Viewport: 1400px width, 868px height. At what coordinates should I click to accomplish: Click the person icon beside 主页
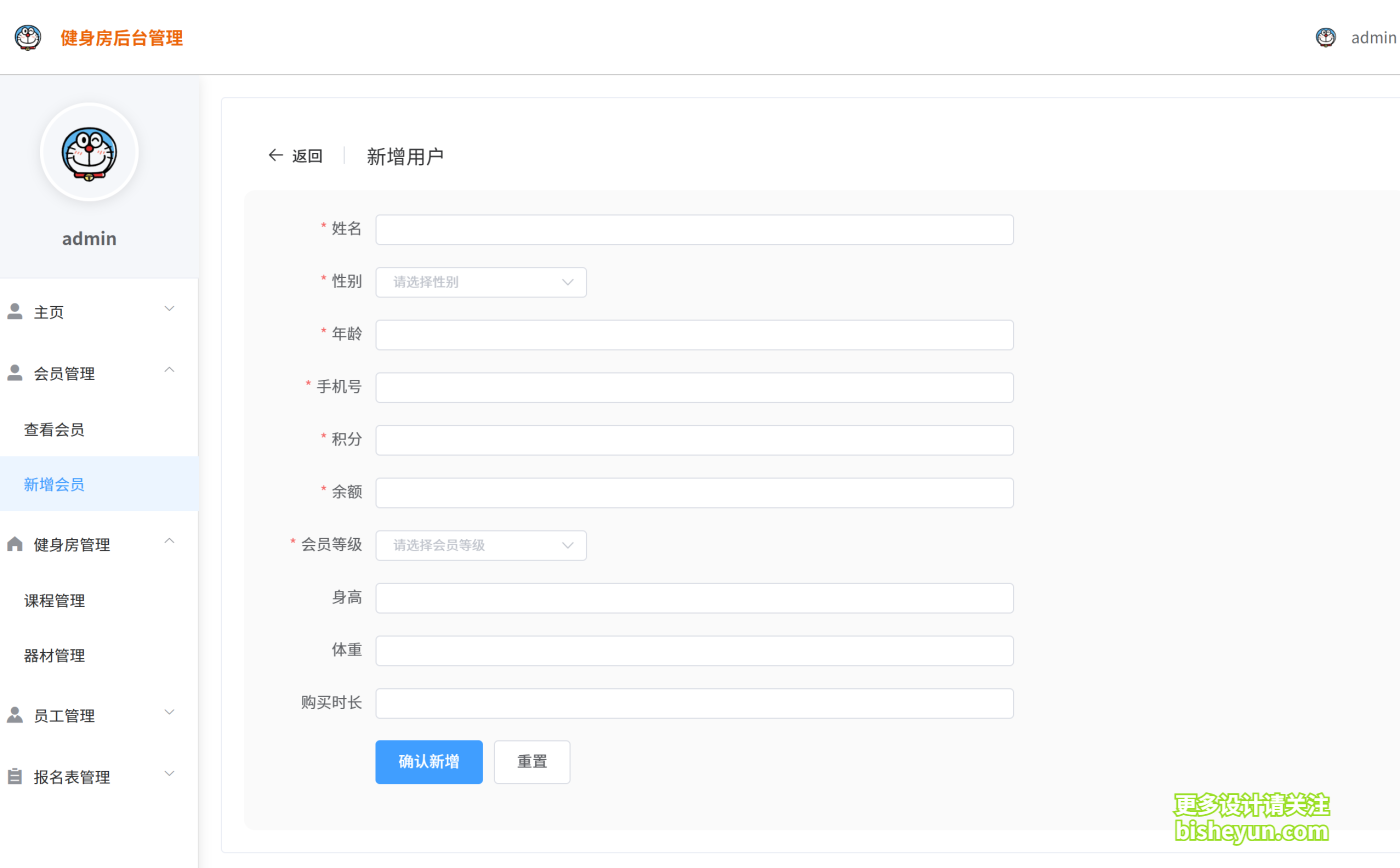click(x=15, y=311)
